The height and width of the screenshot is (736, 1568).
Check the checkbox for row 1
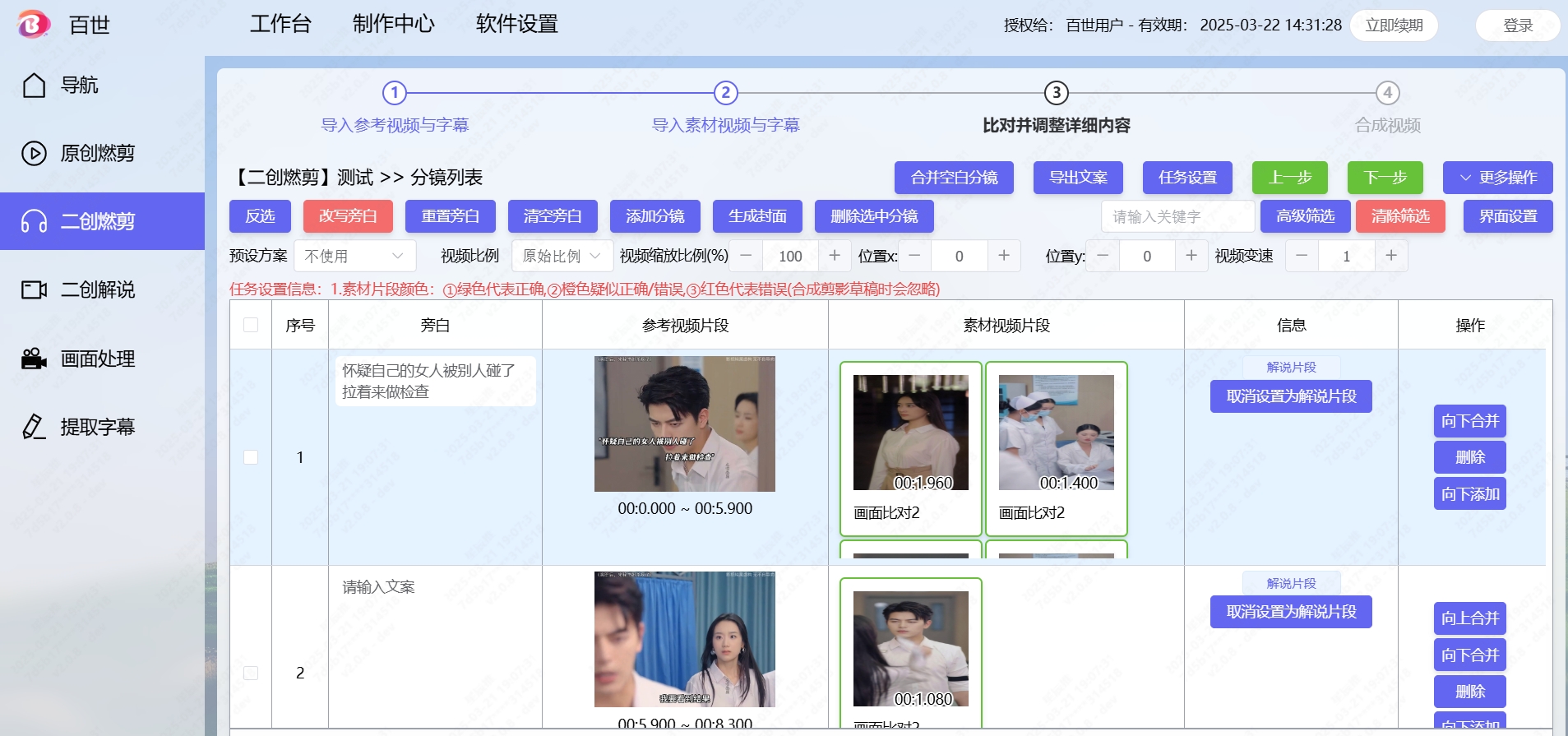[x=251, y=457]
